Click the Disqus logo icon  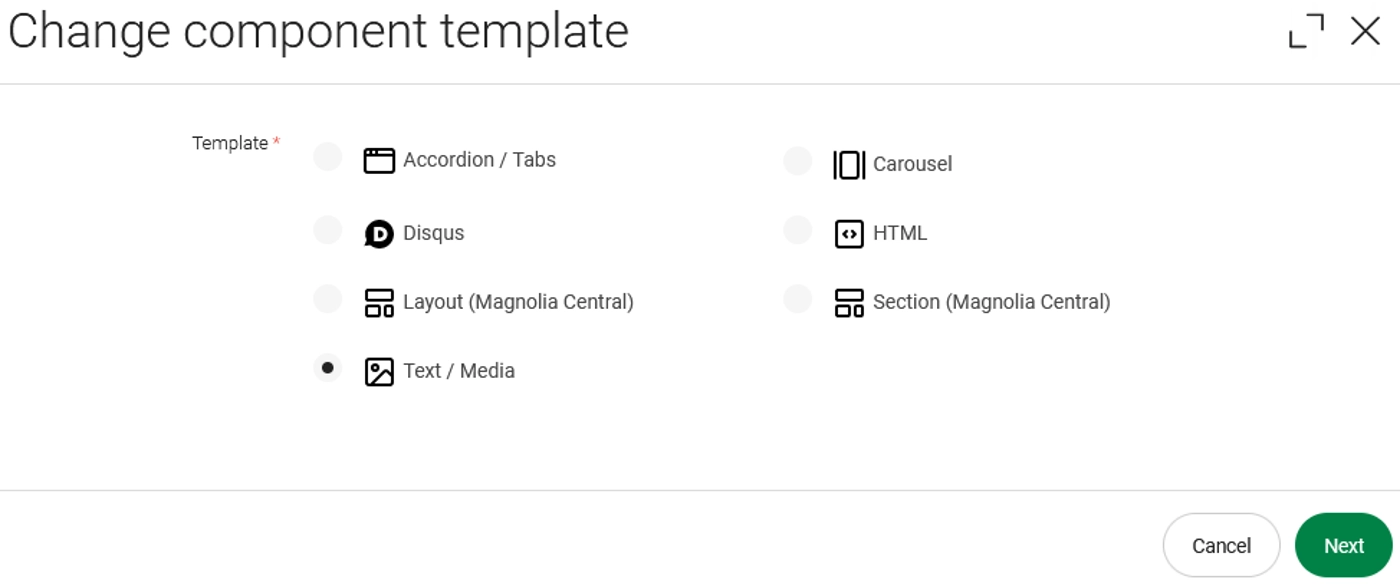tap(379, 234)
